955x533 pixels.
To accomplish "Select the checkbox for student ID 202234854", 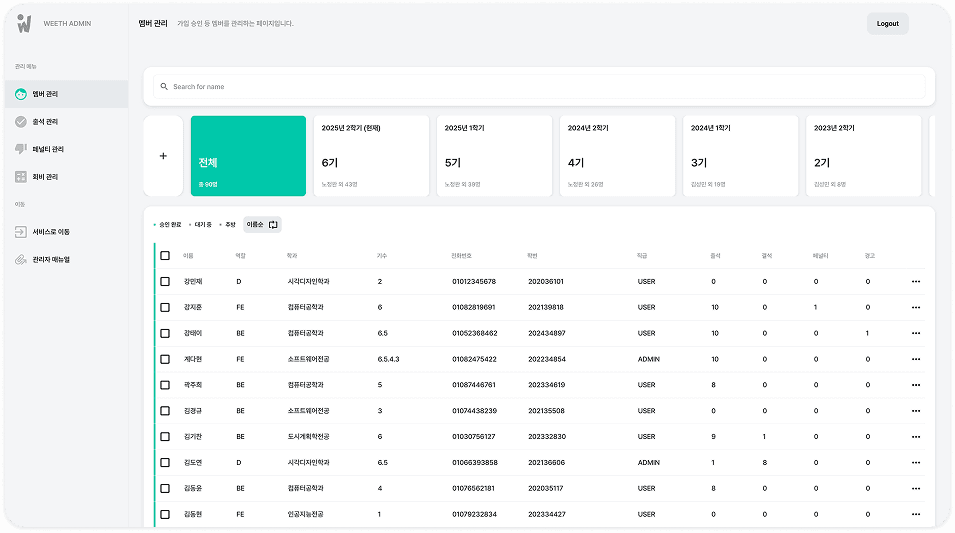I will click(x=165, y=359).
